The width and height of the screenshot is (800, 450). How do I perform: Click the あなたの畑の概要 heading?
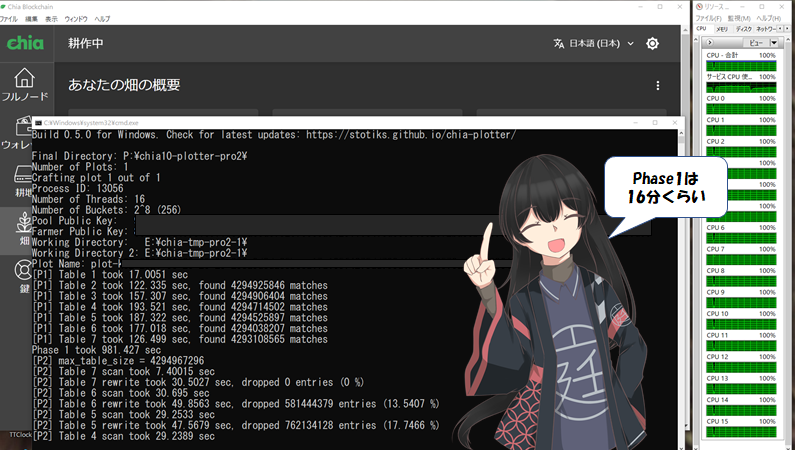click(124, 85)
